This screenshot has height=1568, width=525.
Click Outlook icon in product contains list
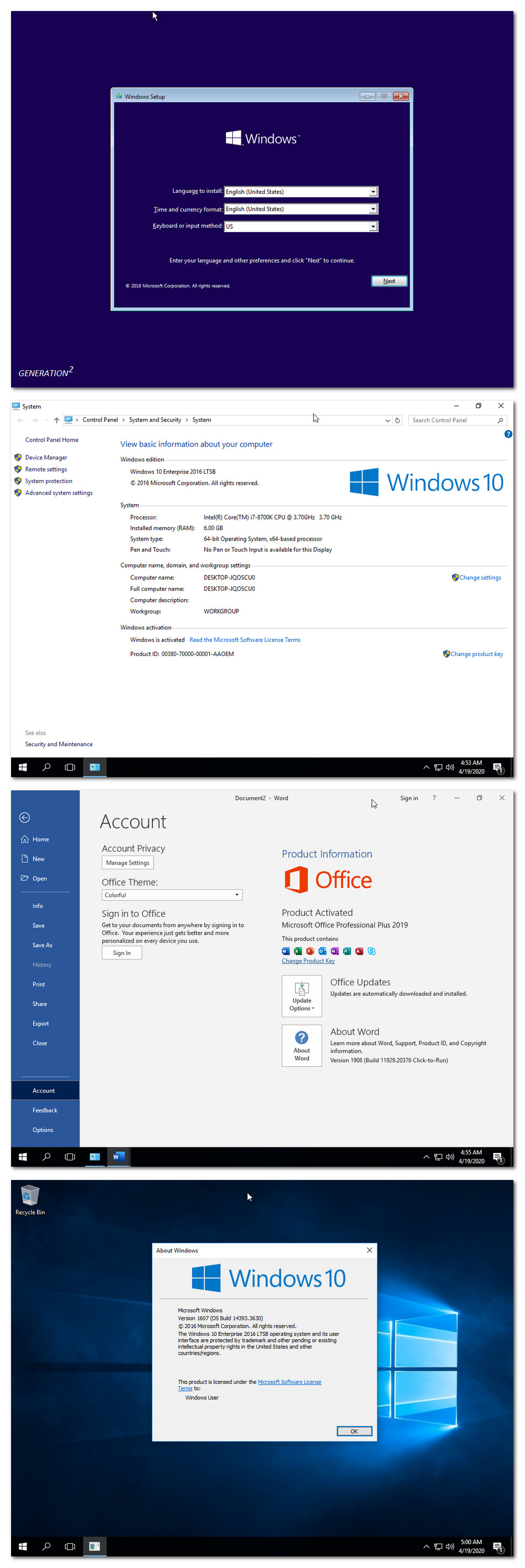coord(322,951)
